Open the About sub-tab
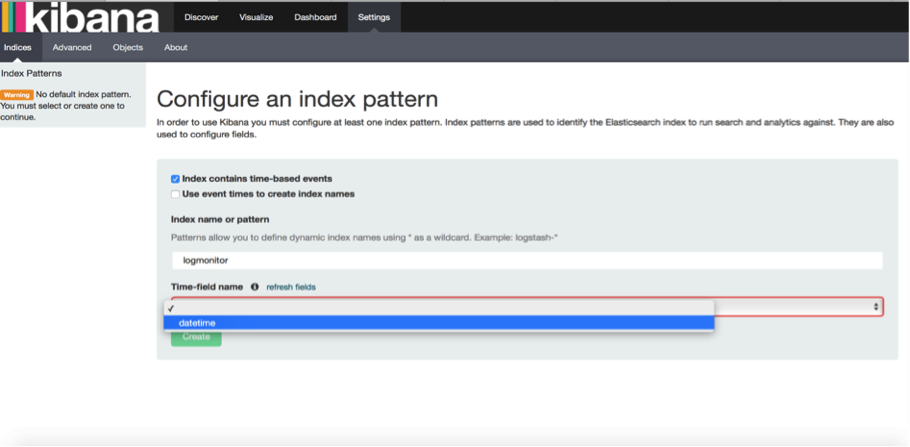 point(175,48)
